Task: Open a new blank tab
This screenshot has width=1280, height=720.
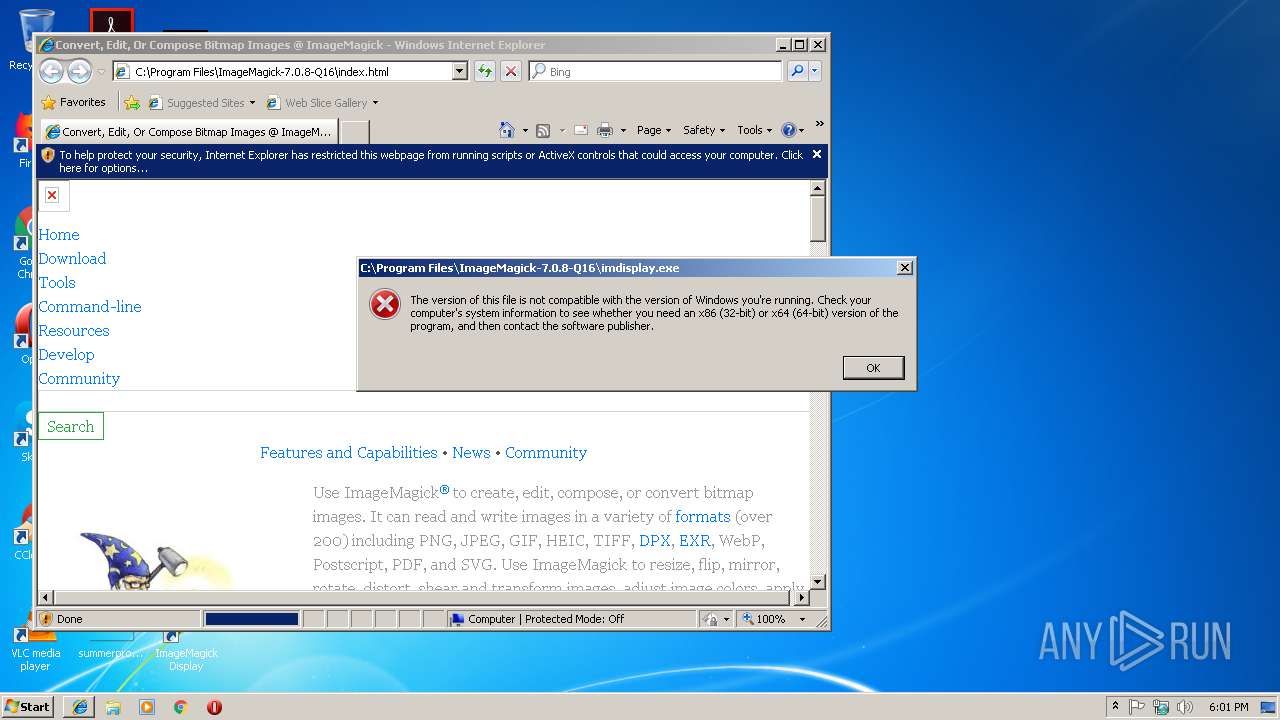Action: [x=355, y=132]
